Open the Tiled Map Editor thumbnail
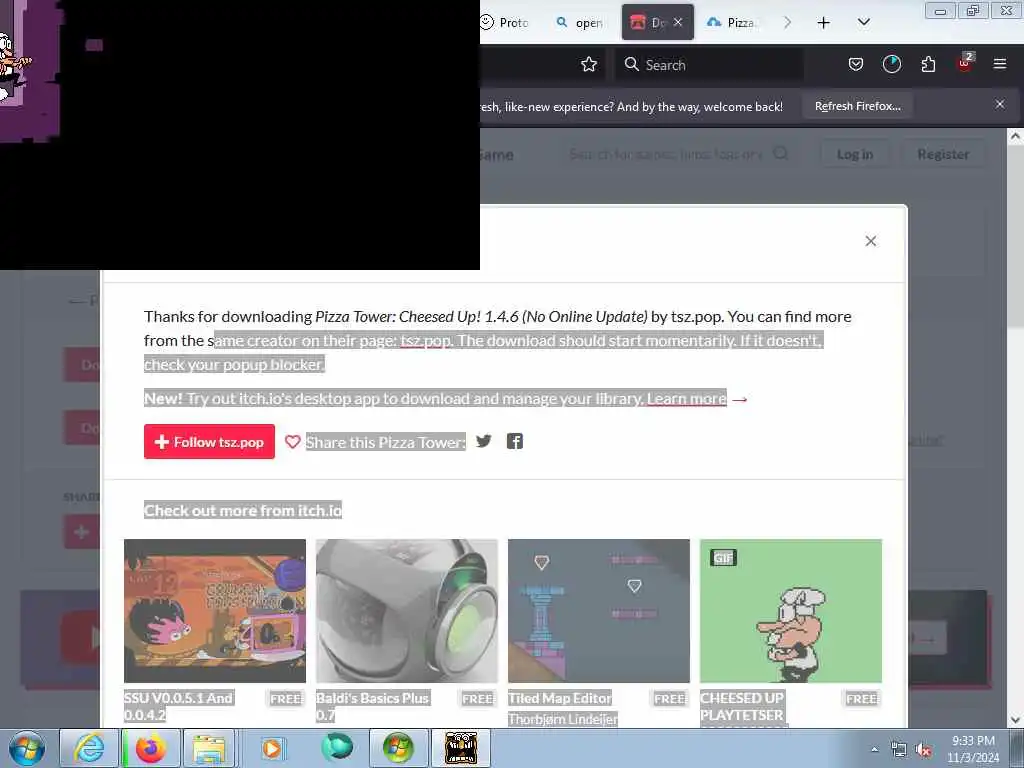 [x=599, y=611]
